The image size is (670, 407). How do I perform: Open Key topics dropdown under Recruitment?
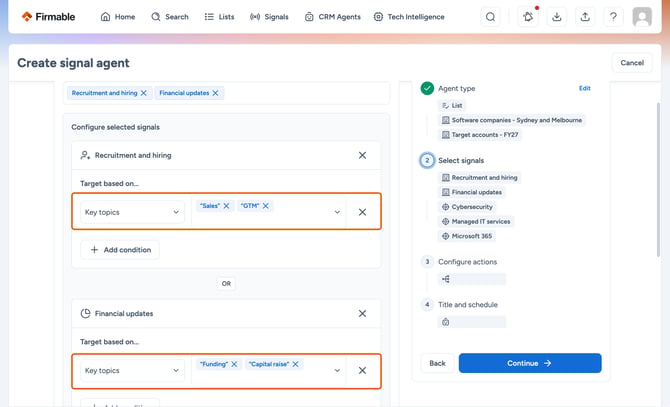[132, 212]
